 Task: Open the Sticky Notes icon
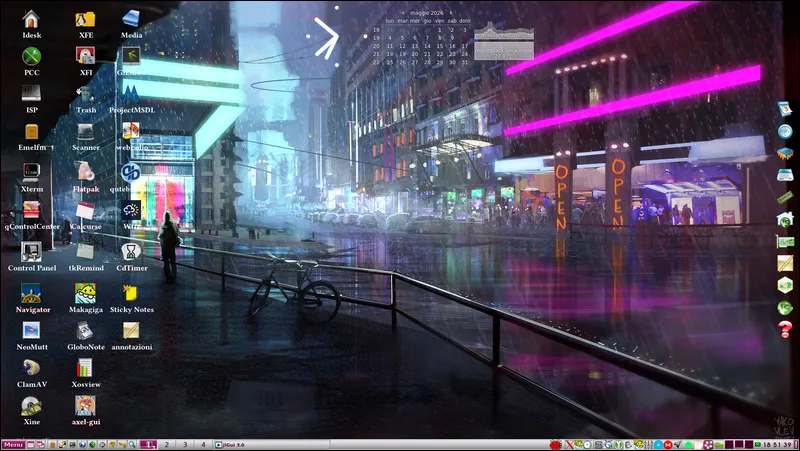pyautogui.click(x=130, y=293)
